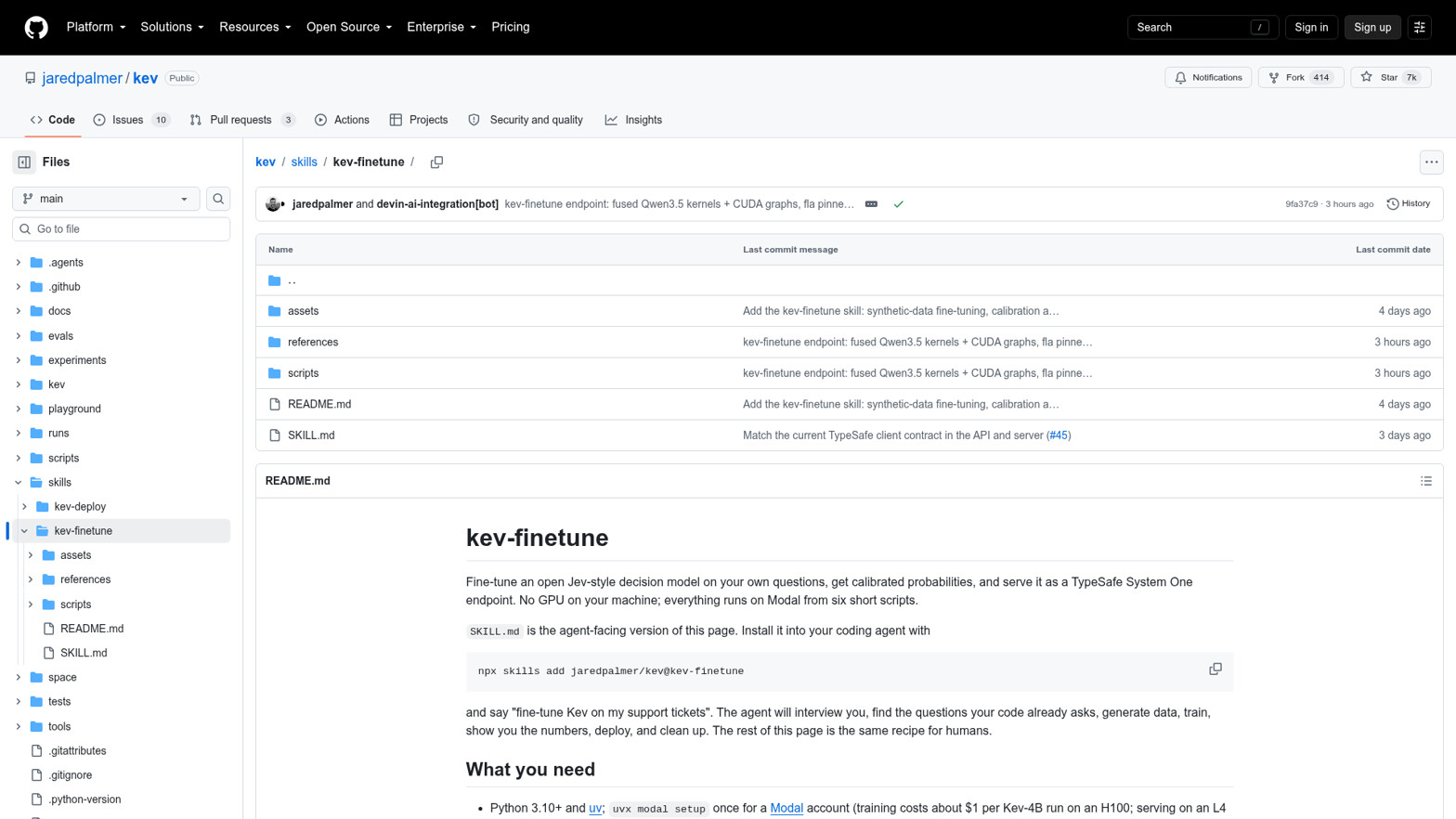1456x819 pixels.
Task: Switch to the Projects tab
Action: tap(419, 120)
